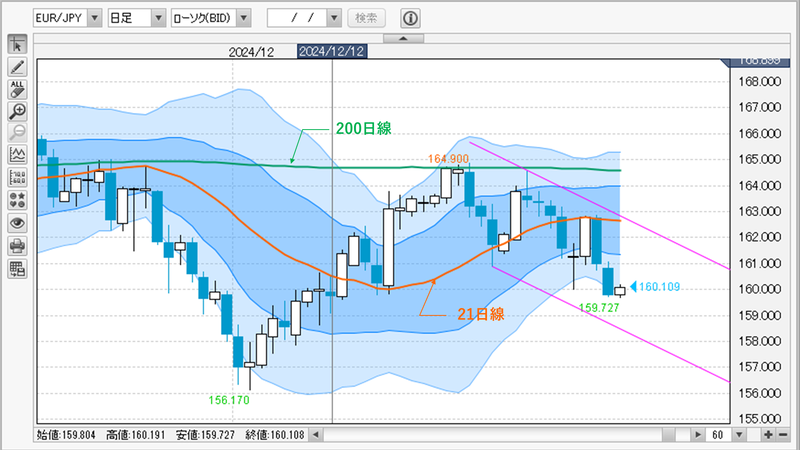
Task: Click the scrollbar right arrow
Action: [697, 435]
